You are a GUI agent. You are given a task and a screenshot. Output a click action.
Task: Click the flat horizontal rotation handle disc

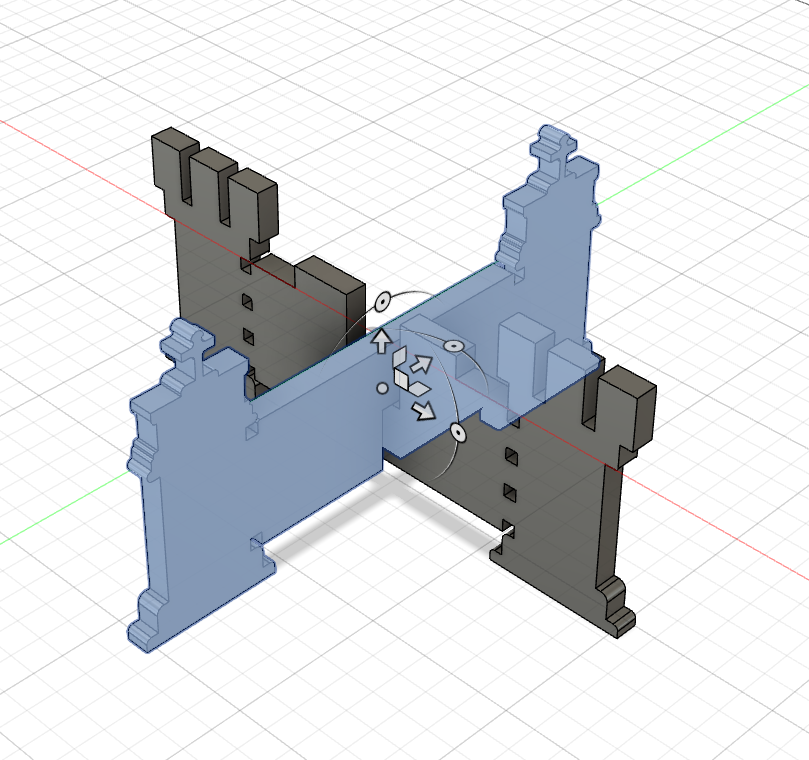tap(454, 346)
